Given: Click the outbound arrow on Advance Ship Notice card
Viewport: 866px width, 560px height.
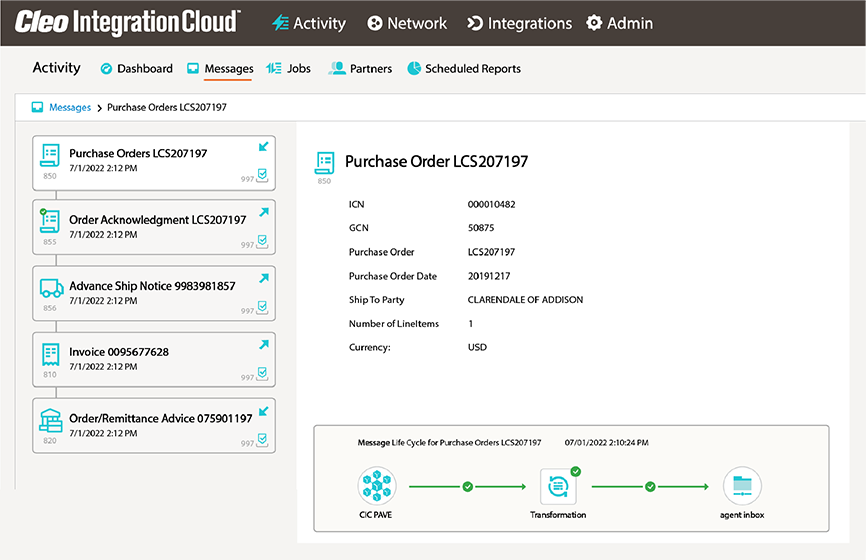Looking at the screenshot, I should pyautogui.click(x=264, y=278).
